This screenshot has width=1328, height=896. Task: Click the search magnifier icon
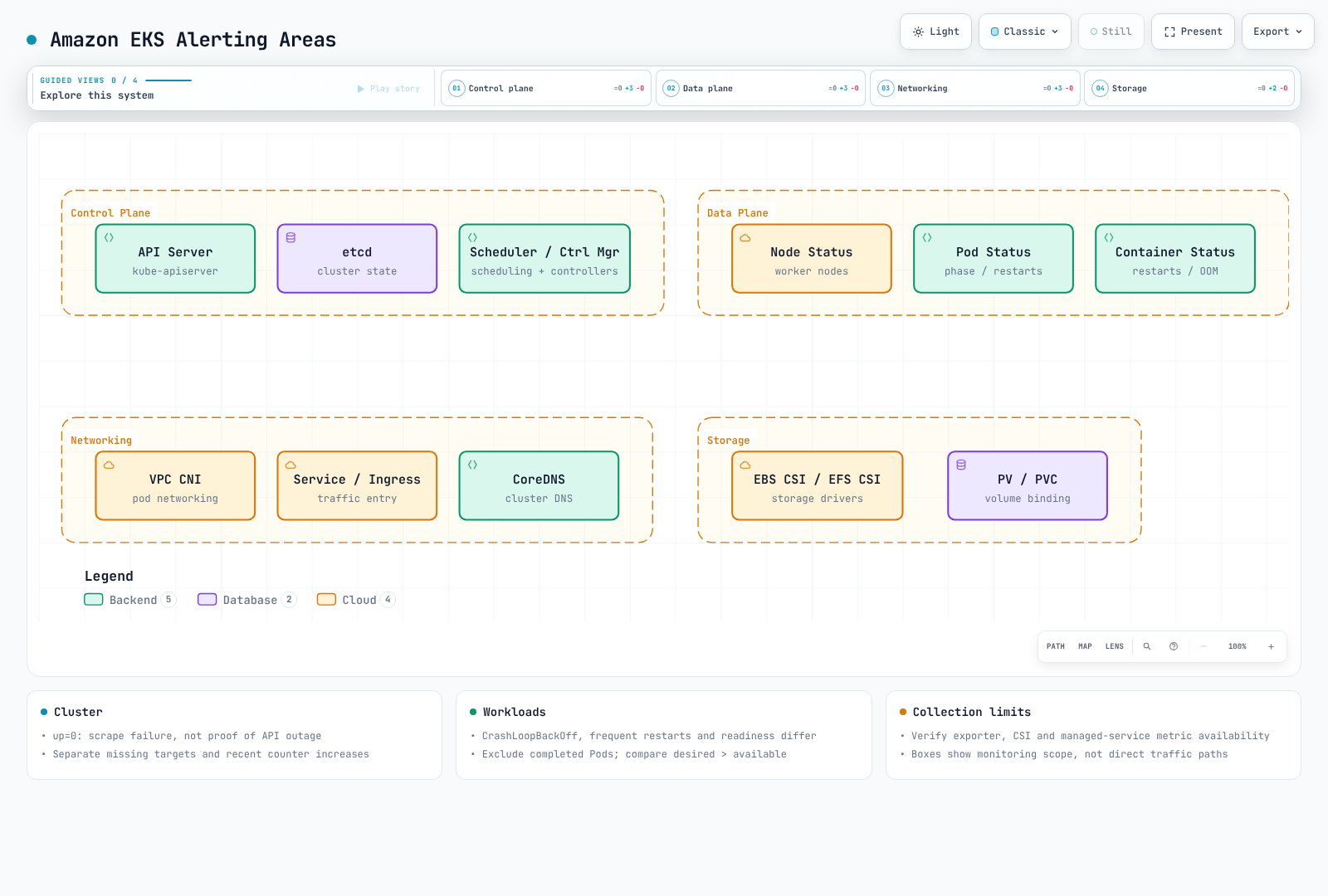point(1147,646)
